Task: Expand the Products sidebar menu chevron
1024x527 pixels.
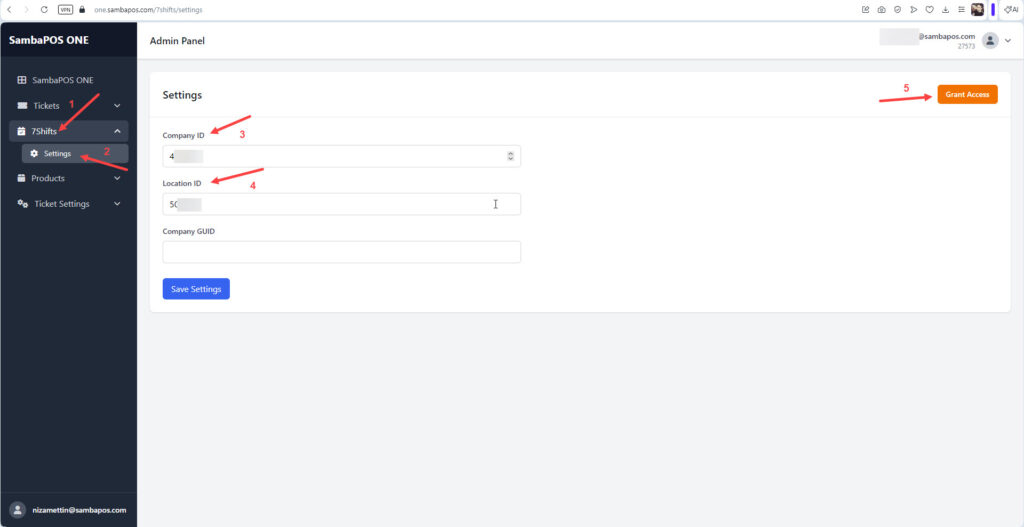Action: [117, 179]
